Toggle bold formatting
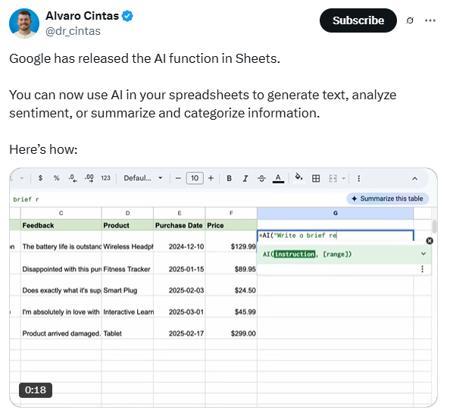450x413 pixels. (229, 178)
